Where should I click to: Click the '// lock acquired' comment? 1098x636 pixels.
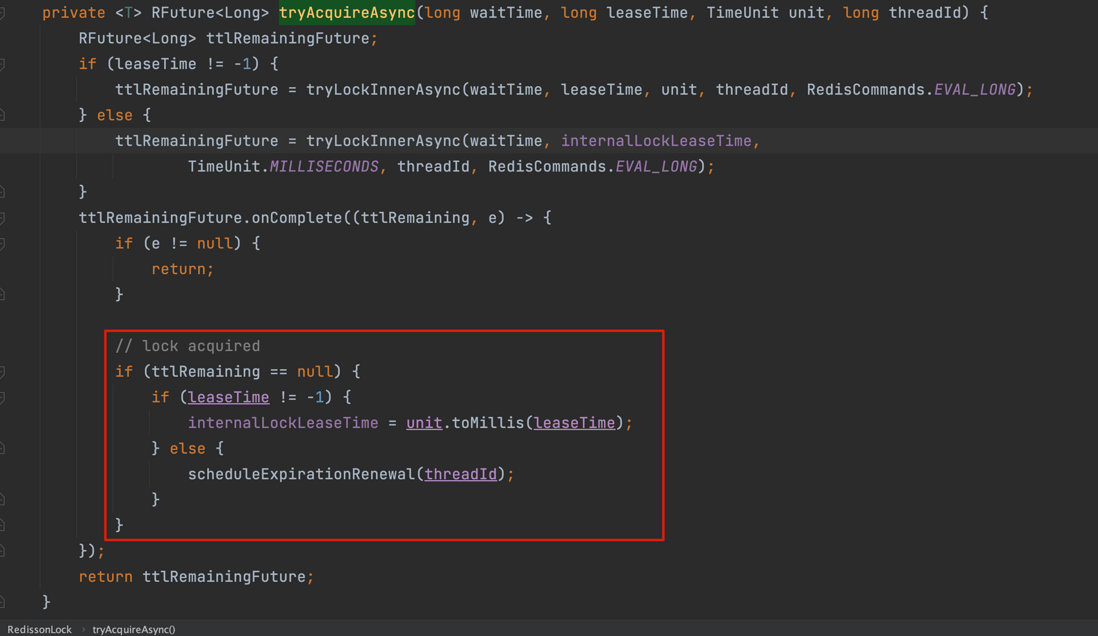pos(188,346)
